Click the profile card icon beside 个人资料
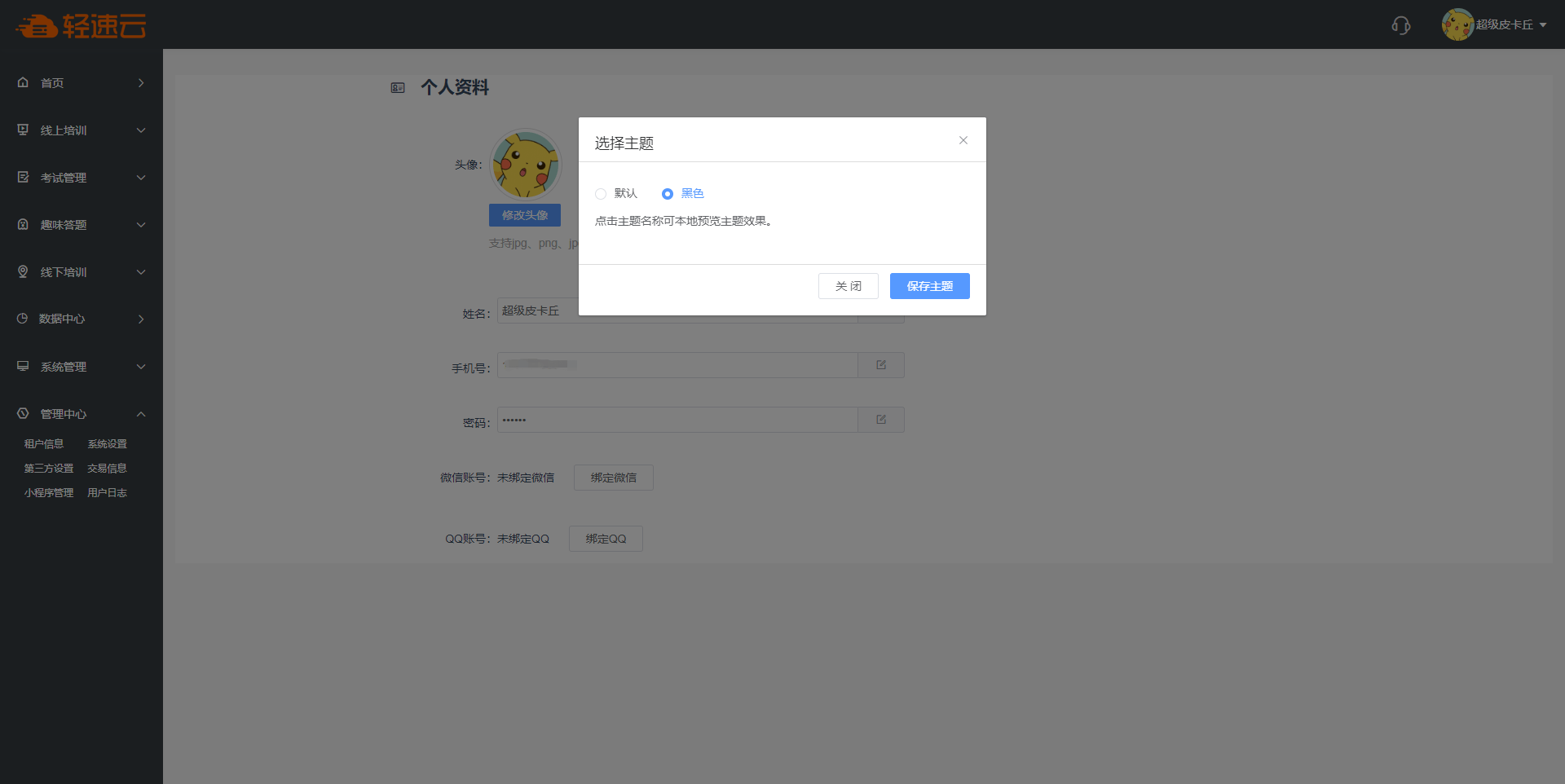This screenshot has width=1565, height=784. (x=398, y=88)
